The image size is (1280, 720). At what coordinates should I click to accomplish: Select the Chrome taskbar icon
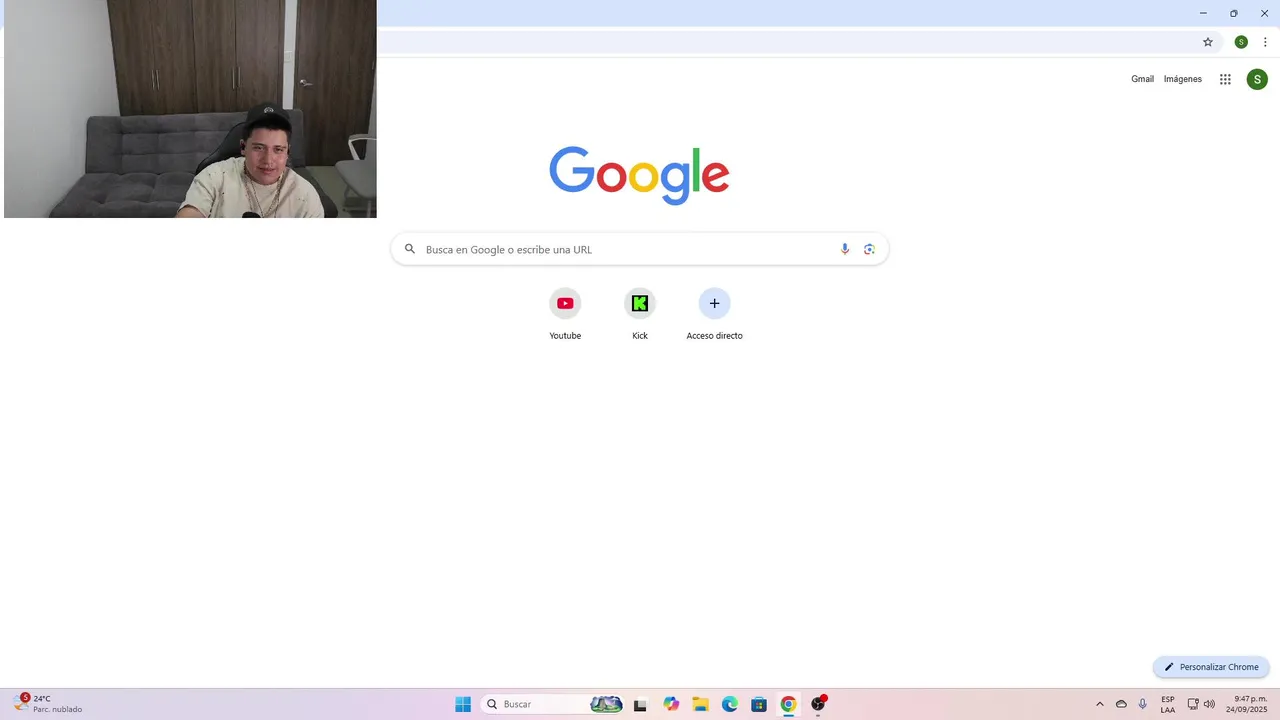pos(788,704)
